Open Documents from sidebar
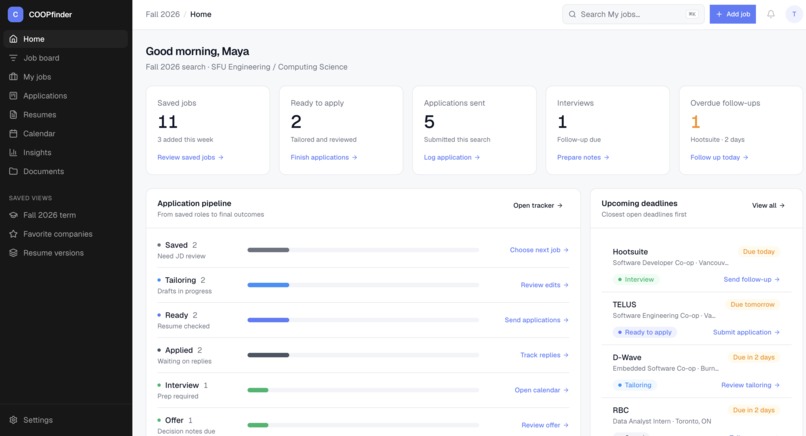The height and width of the screenshot is (436, 806). point(66,171)
